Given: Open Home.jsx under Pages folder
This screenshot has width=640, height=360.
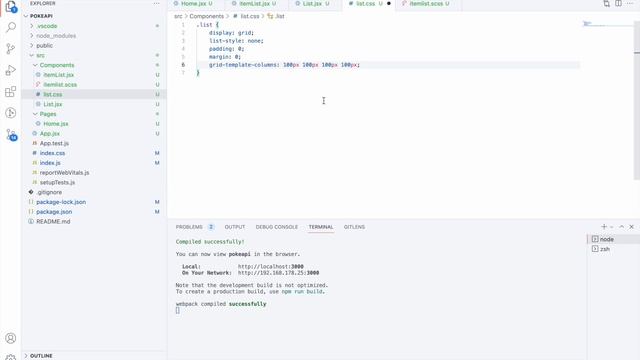Looking at the screenshot, I should 56,124.
